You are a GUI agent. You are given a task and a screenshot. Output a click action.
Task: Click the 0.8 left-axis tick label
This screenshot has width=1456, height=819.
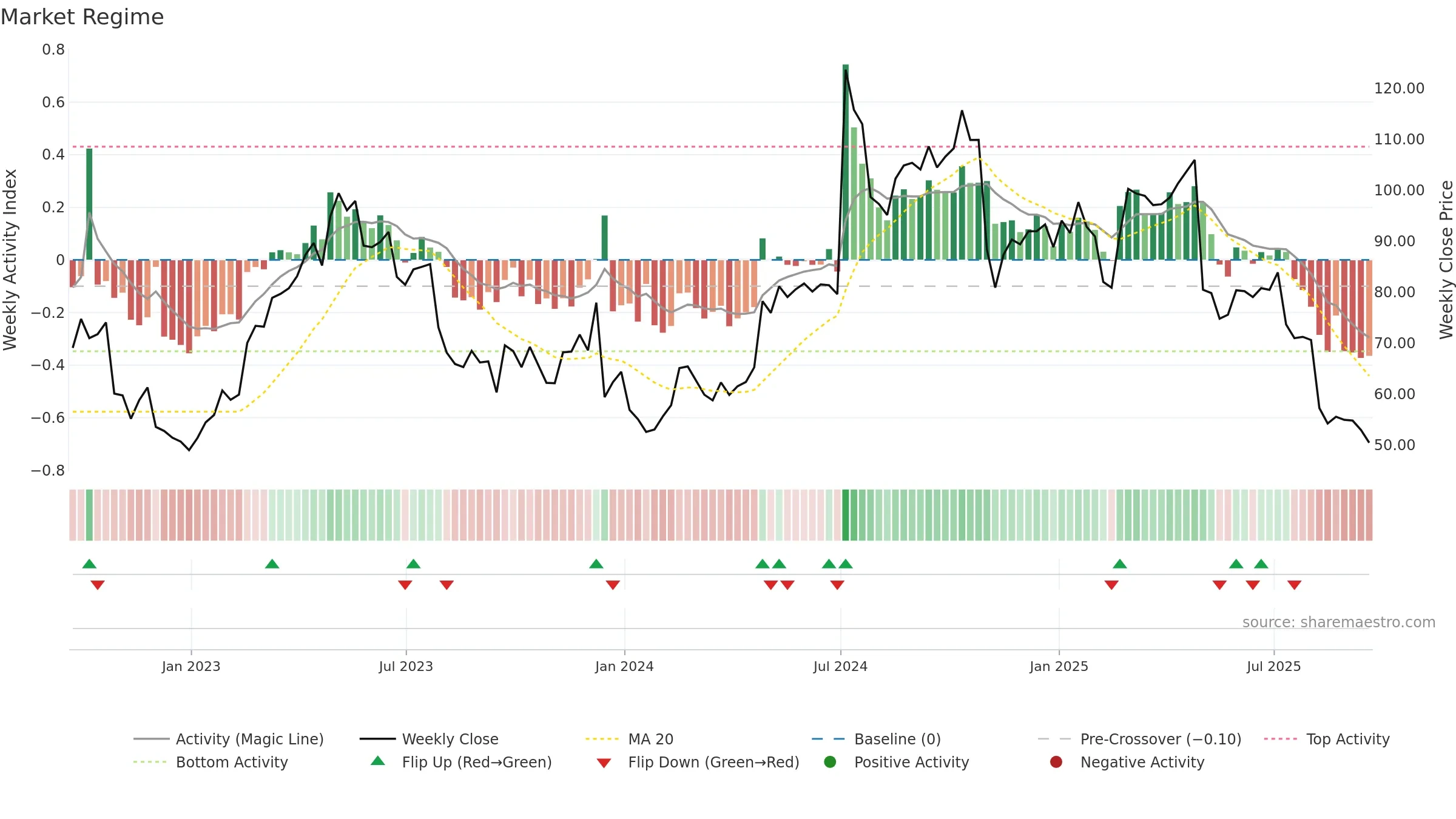tap(53, 50)
